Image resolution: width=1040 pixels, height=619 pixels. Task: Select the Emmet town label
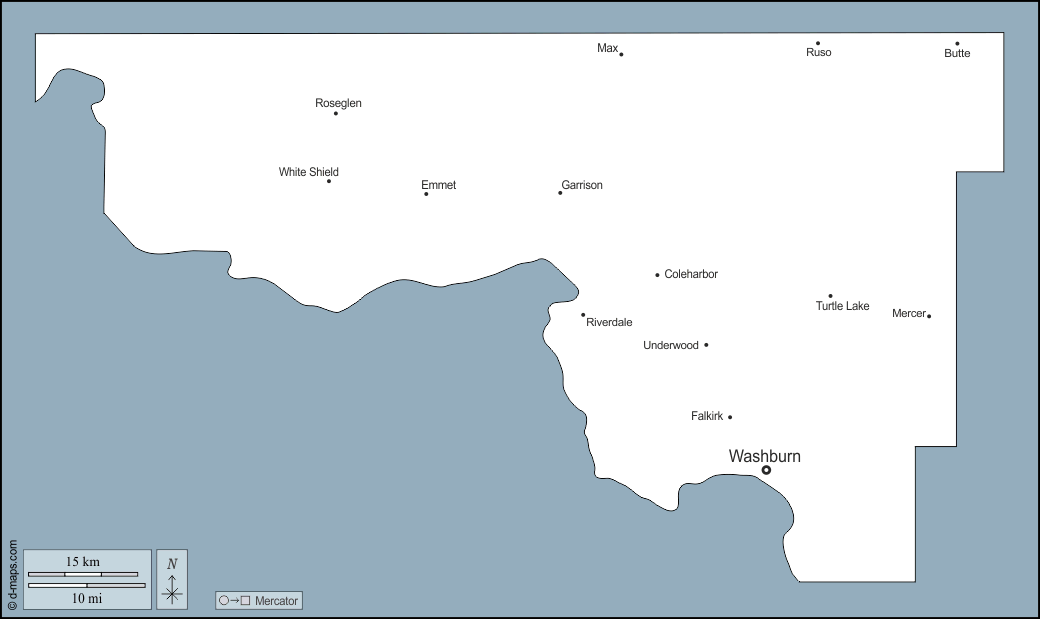(438, 185)
